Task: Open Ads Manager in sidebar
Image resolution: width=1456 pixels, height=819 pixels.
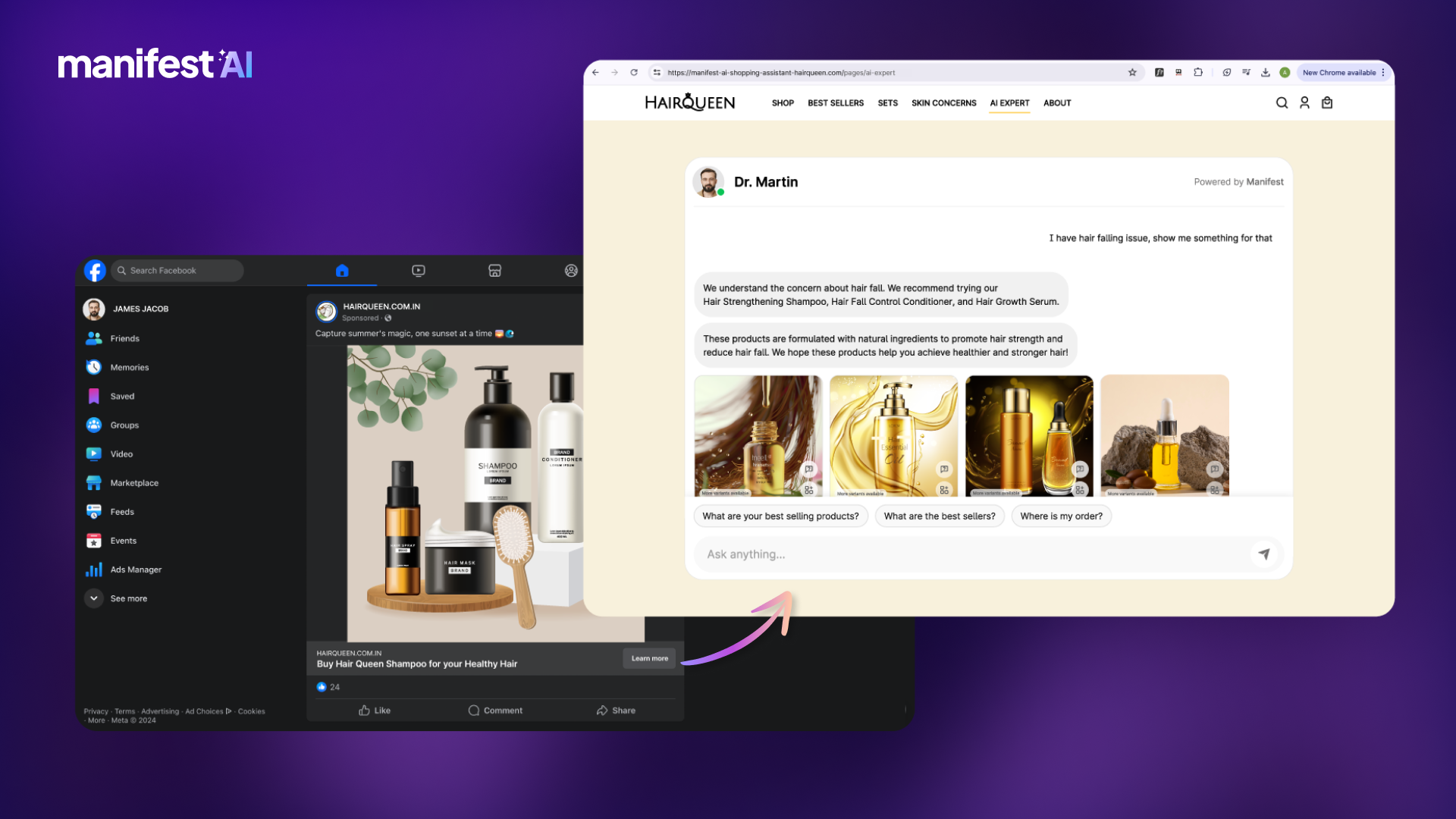Action: point(136,570)
